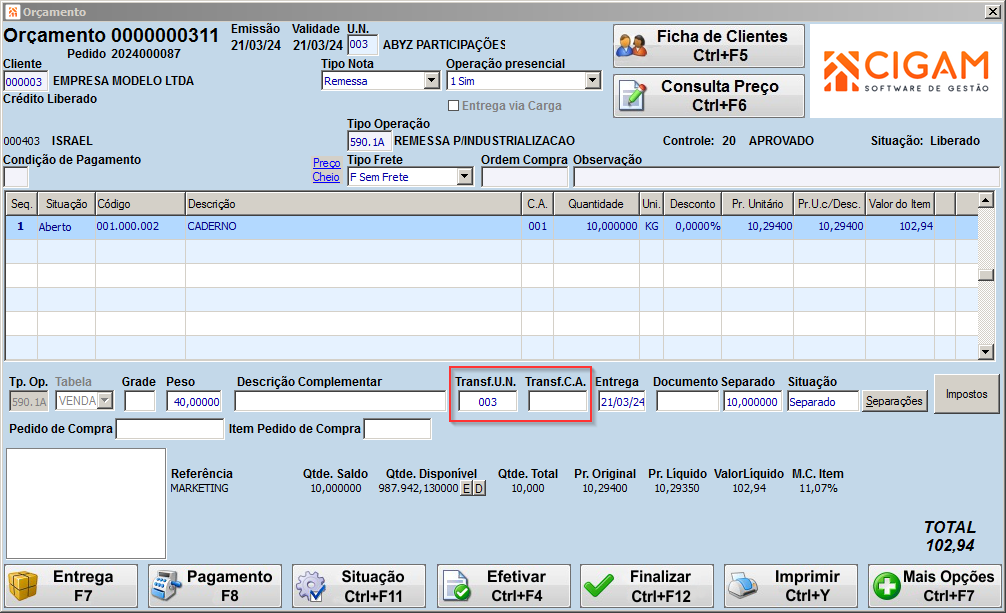Click the Preço Cheio link
The width and height of the screenshot is (1006, 613).
click(x=326, y=170)
